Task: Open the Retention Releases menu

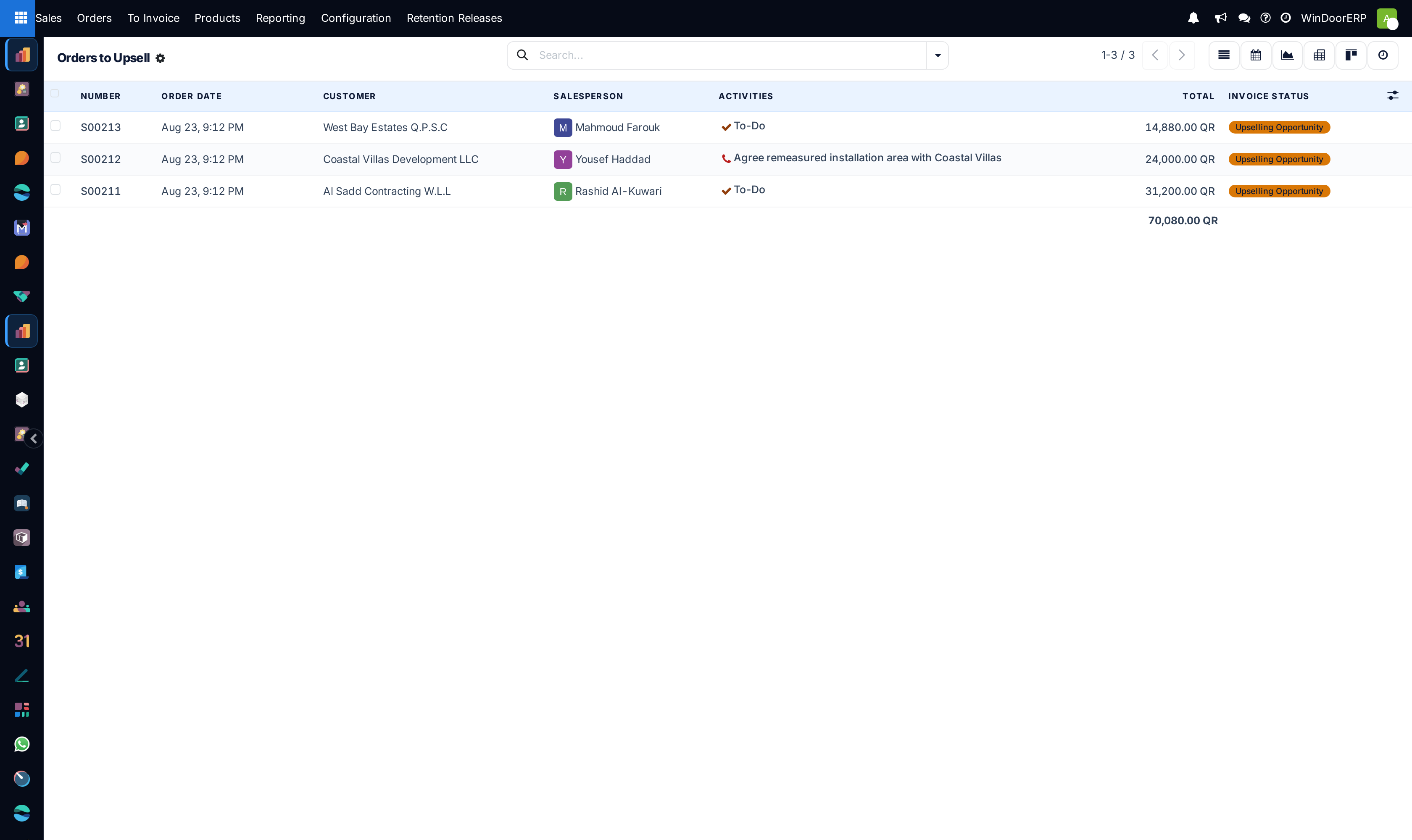Action: (x=454, y=18)
